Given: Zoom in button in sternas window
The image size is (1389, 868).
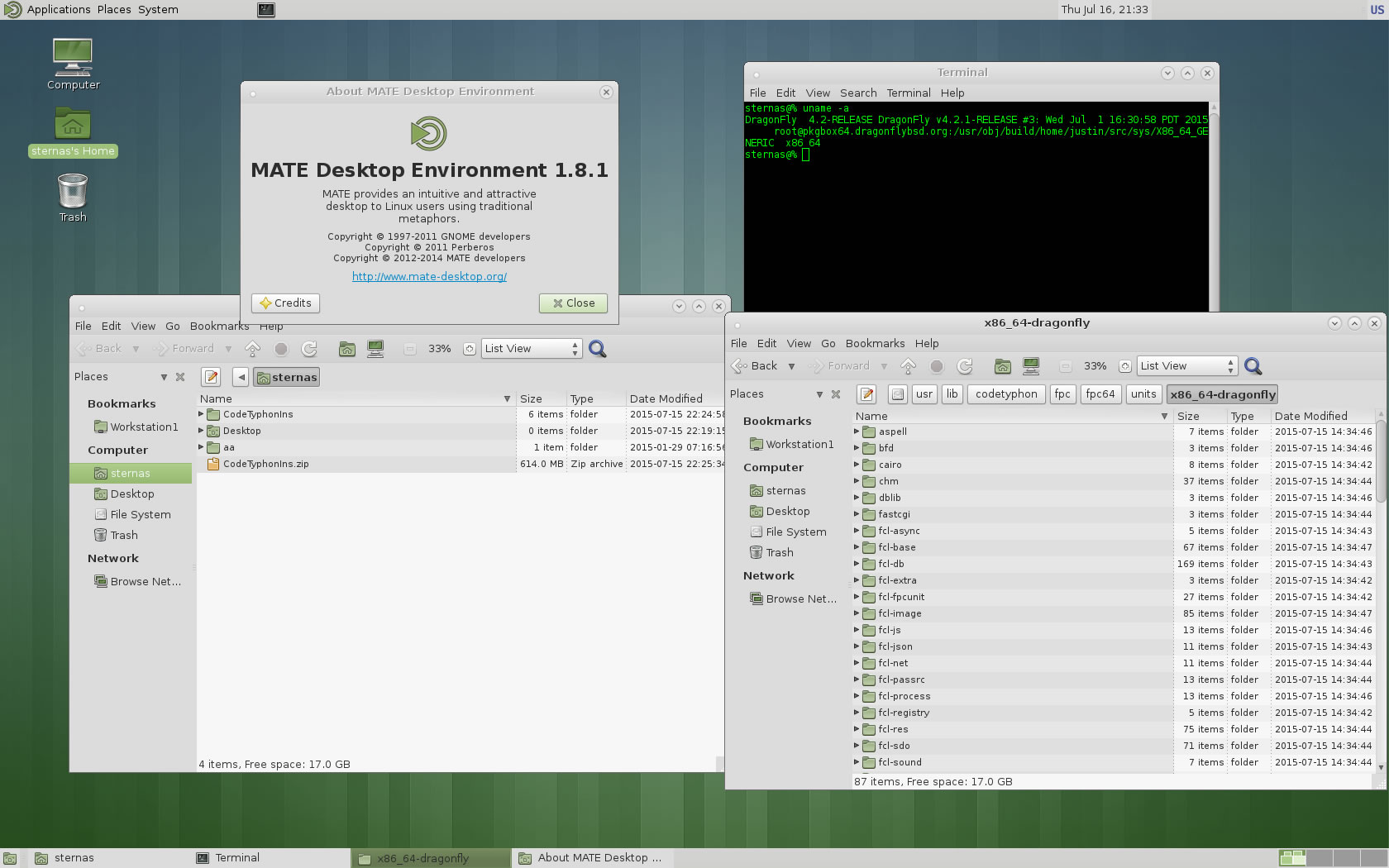Looking at the screenshot, I should pos(470,349).
